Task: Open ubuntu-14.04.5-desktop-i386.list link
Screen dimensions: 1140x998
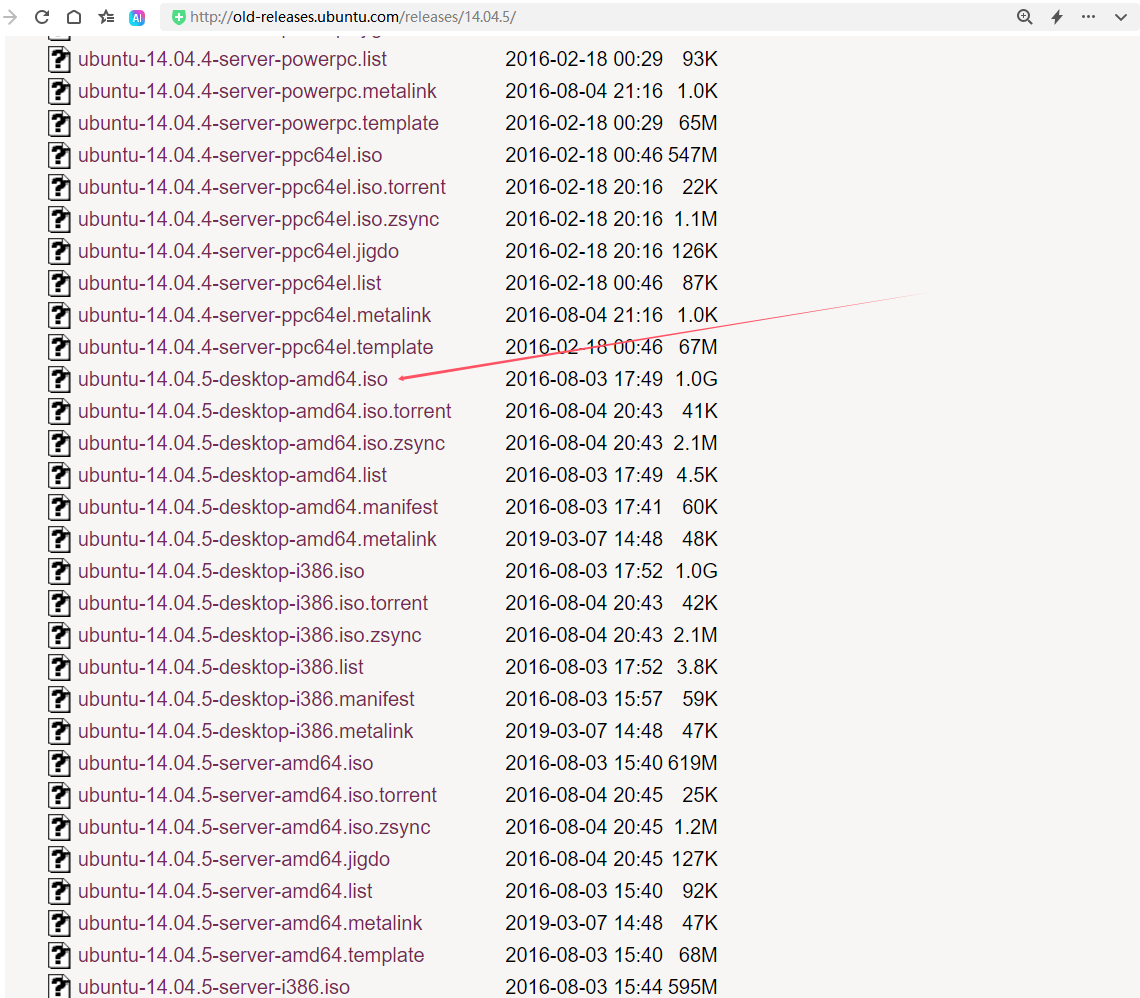Action: tap(220, 667)
